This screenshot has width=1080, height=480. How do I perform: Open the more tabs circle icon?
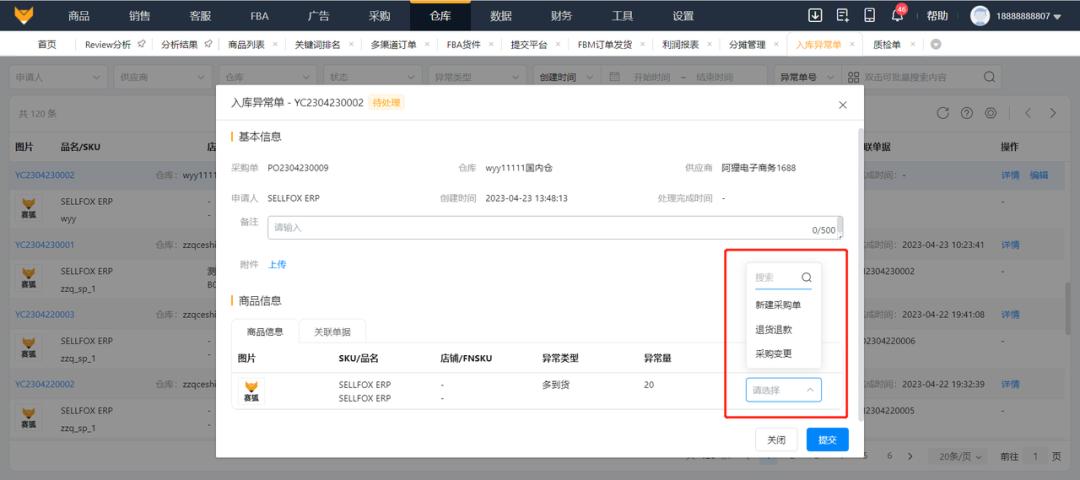click(935, 44)
